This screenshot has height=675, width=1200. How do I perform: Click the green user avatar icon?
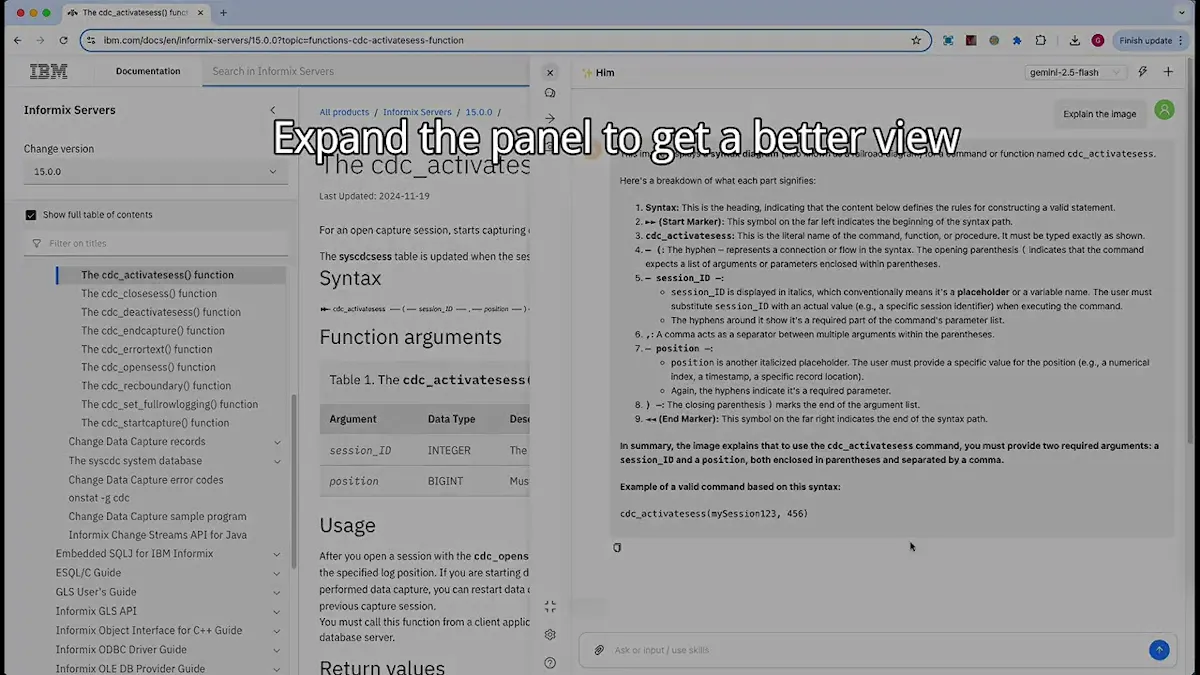(1164, 110)
